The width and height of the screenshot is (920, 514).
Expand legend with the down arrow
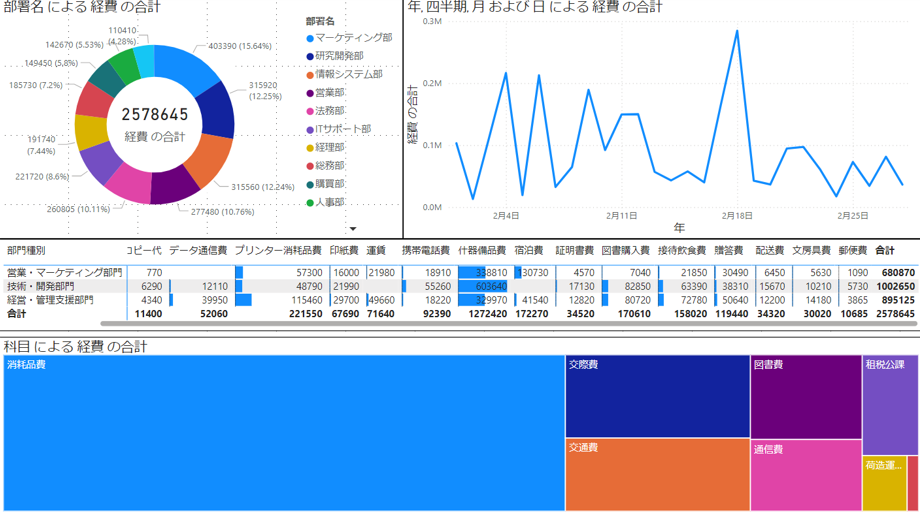coord(353,229)
